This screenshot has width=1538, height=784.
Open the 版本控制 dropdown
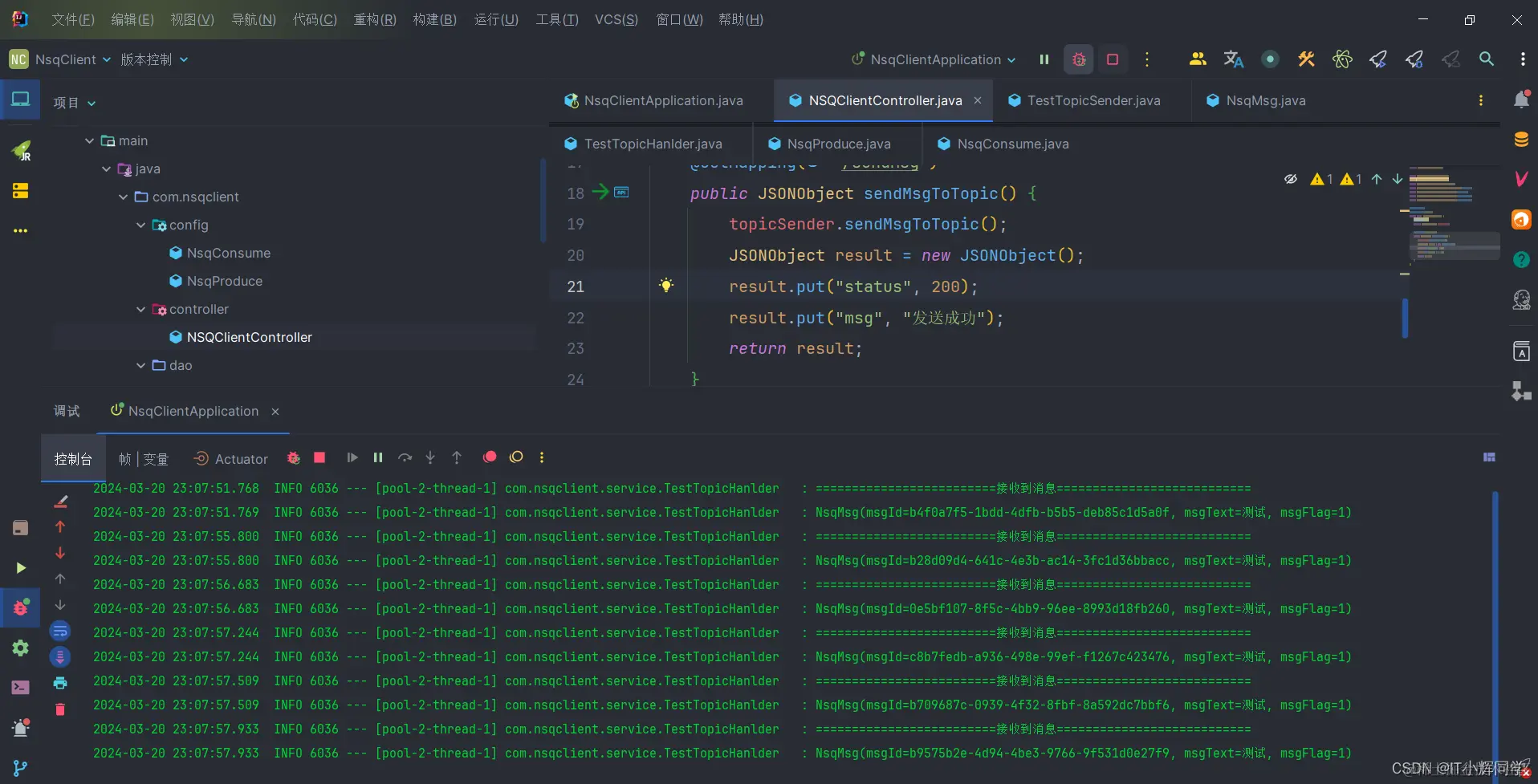click(x=154, y=59)
